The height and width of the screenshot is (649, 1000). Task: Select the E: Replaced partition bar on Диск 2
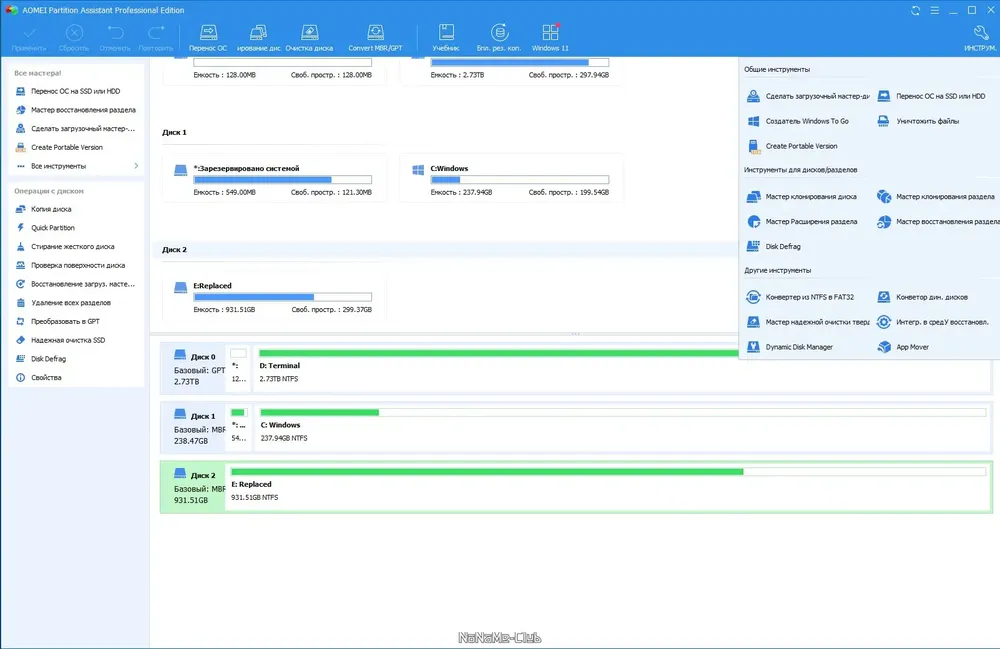(x=608, y=486)
